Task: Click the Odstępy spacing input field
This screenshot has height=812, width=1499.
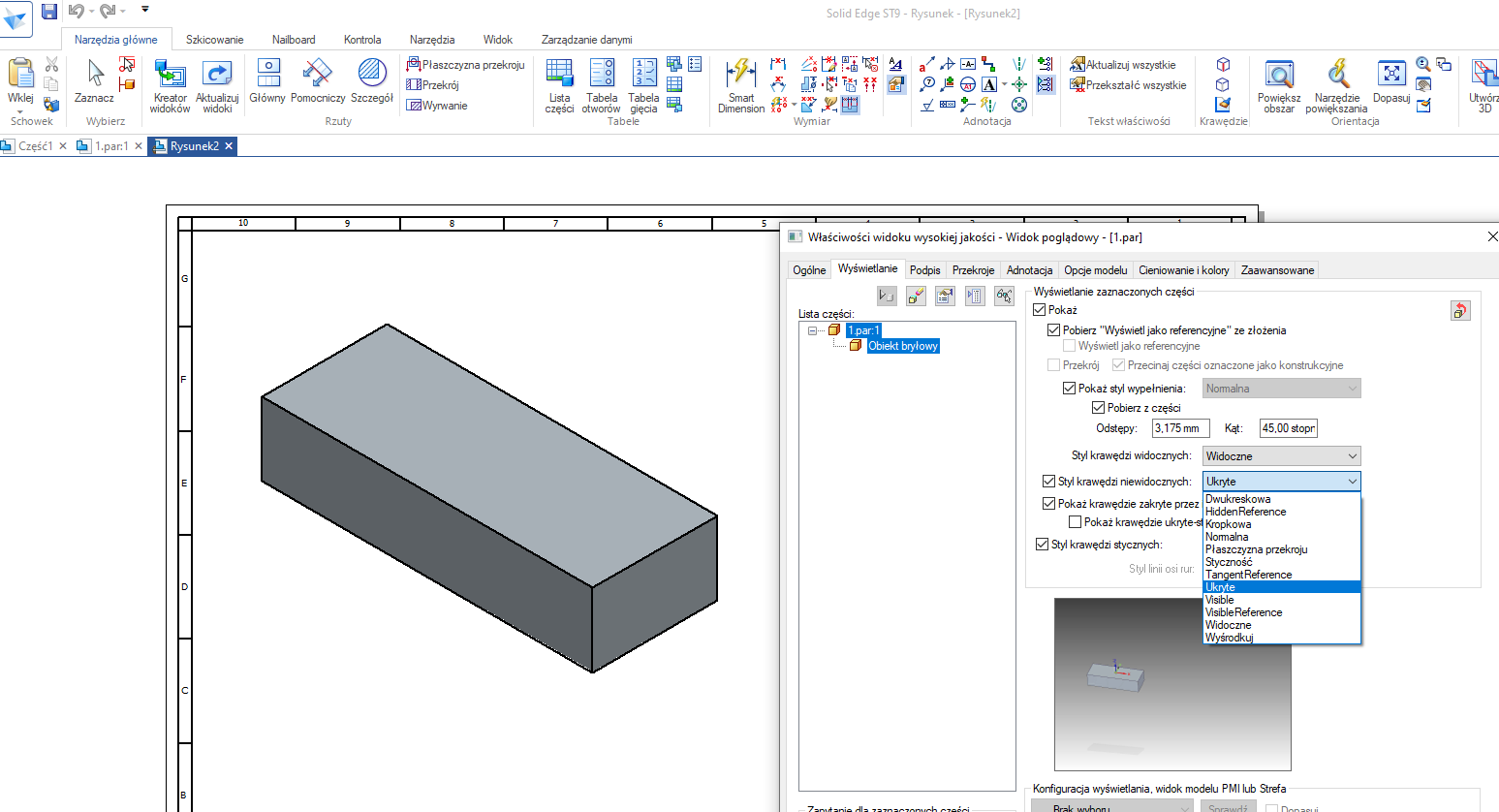Action: [1181, 428]
